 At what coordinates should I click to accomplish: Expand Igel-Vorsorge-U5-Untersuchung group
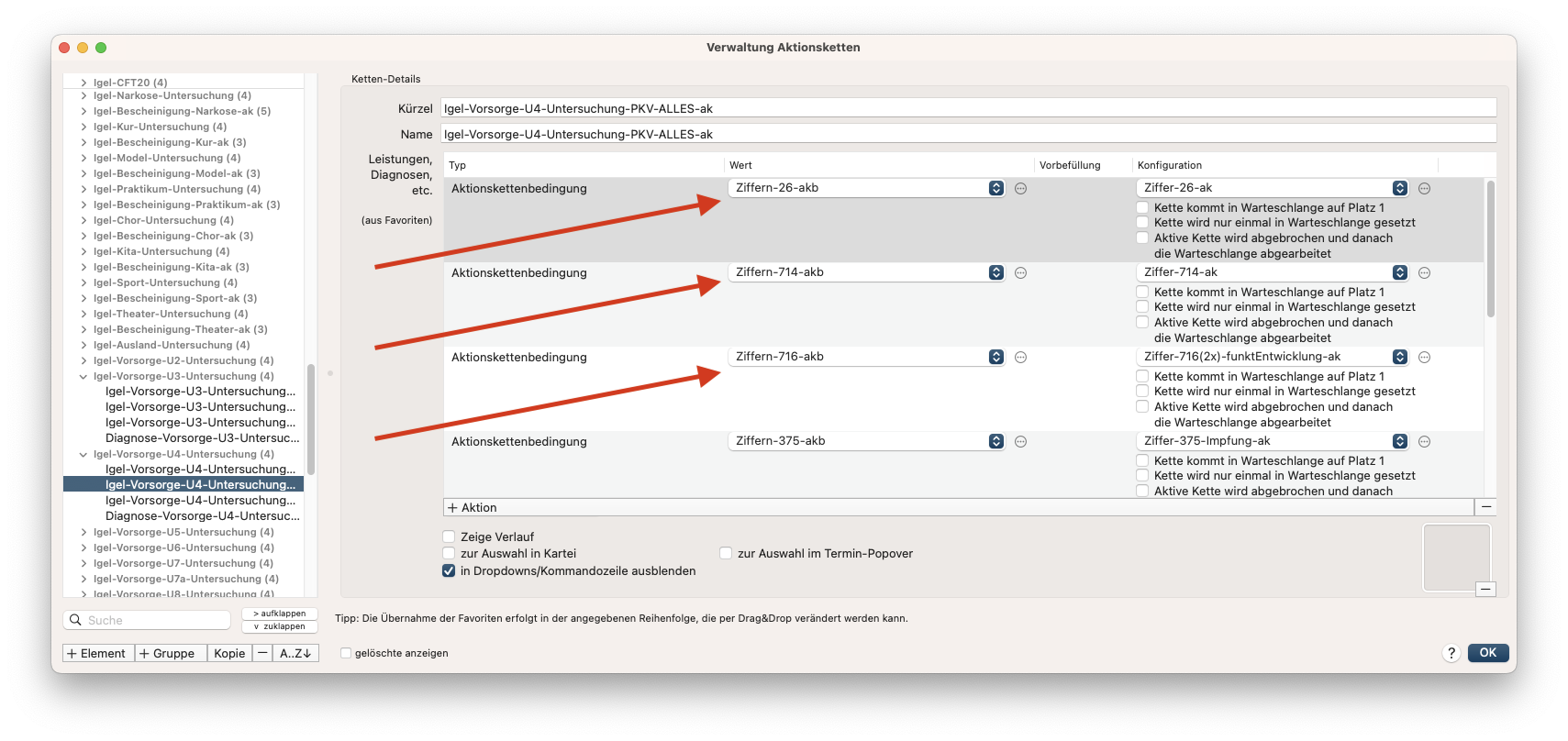83,532
